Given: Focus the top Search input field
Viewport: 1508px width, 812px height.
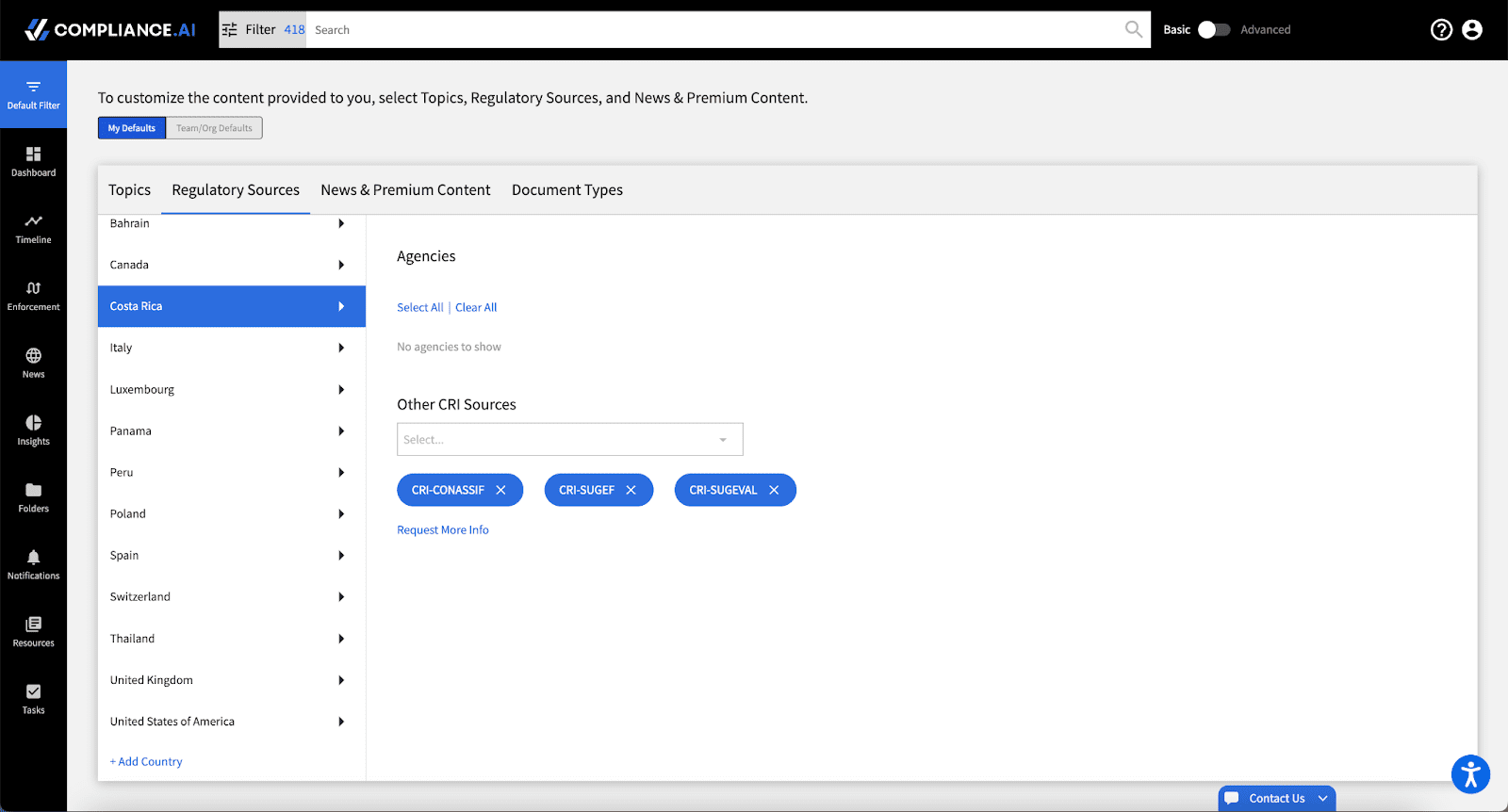Looking at the screenshot, I should point(716,30).
